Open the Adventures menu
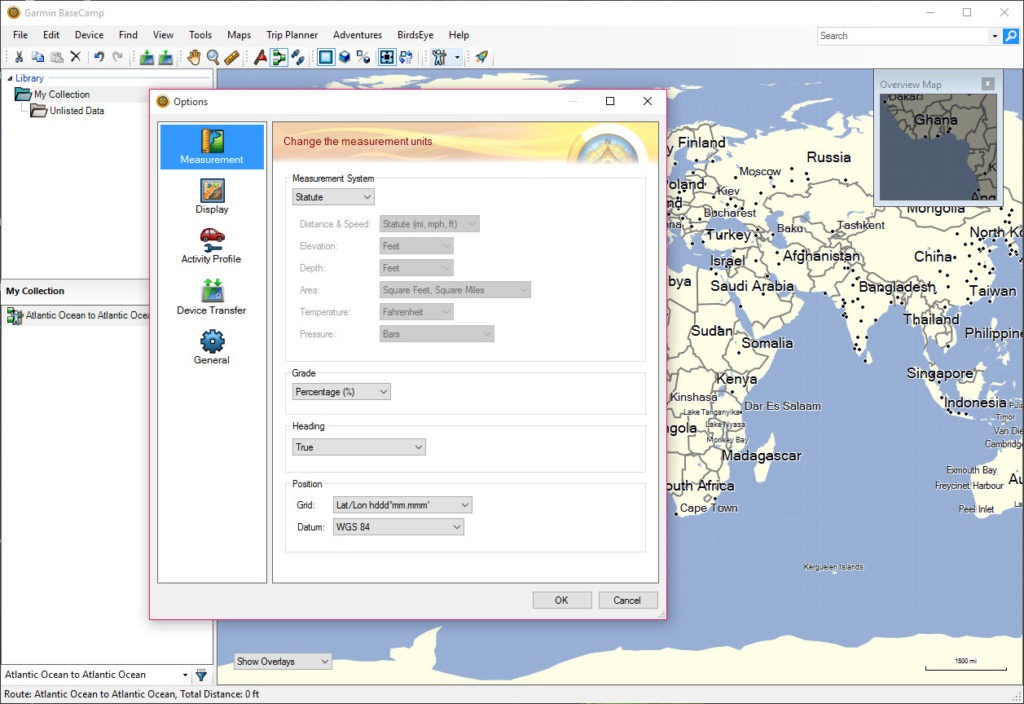The height and width of the screenshot is (704, 1024). 358,35
